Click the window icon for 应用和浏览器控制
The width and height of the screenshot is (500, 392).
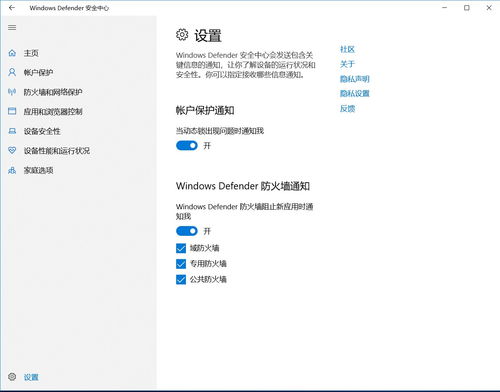click(12, 111)
